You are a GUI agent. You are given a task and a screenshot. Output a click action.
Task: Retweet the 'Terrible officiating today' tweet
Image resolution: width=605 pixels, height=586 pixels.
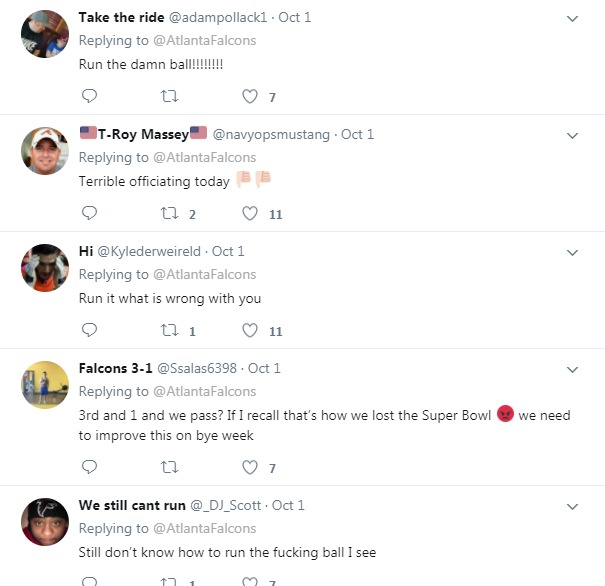[170, 213]
